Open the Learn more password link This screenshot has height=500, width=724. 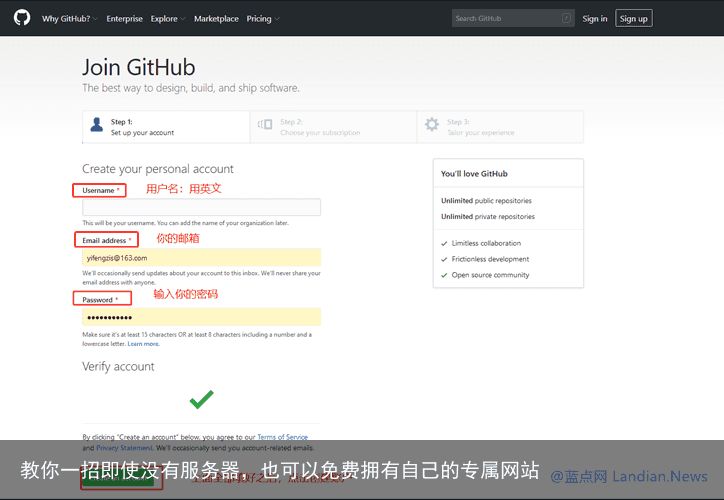[143, 344]
